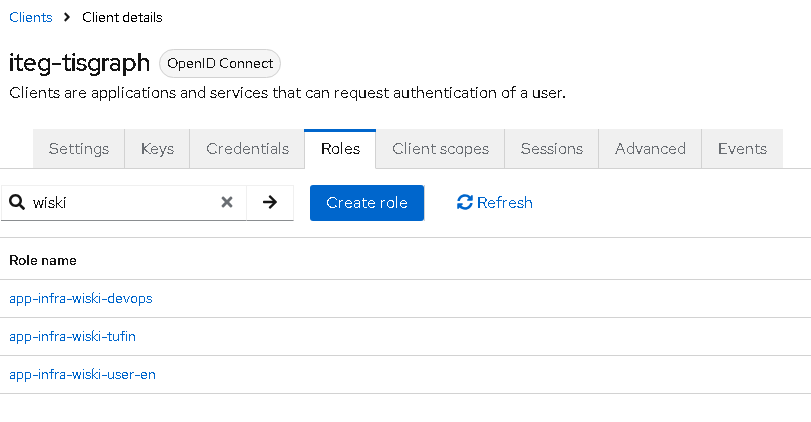Submit the search with the arrow icon

point(270,202)
